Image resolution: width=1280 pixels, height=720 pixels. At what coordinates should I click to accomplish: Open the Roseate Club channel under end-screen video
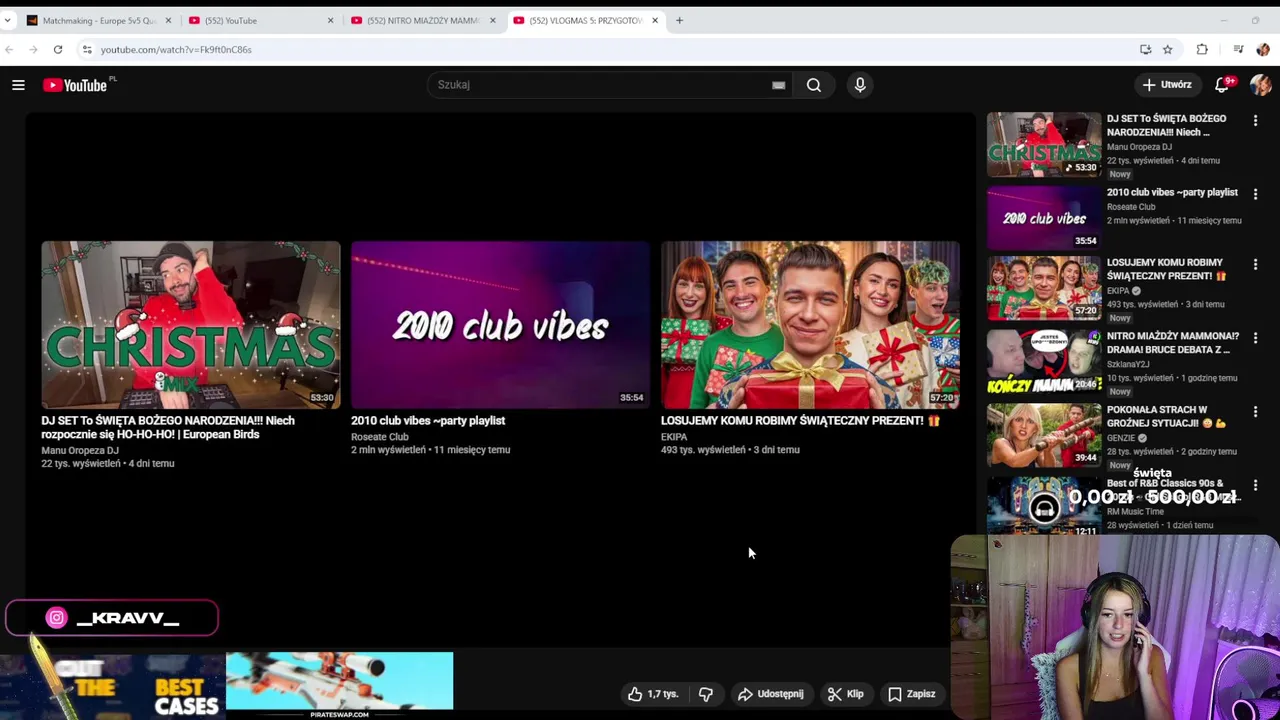pyautogui.click(x=380, y=437)
